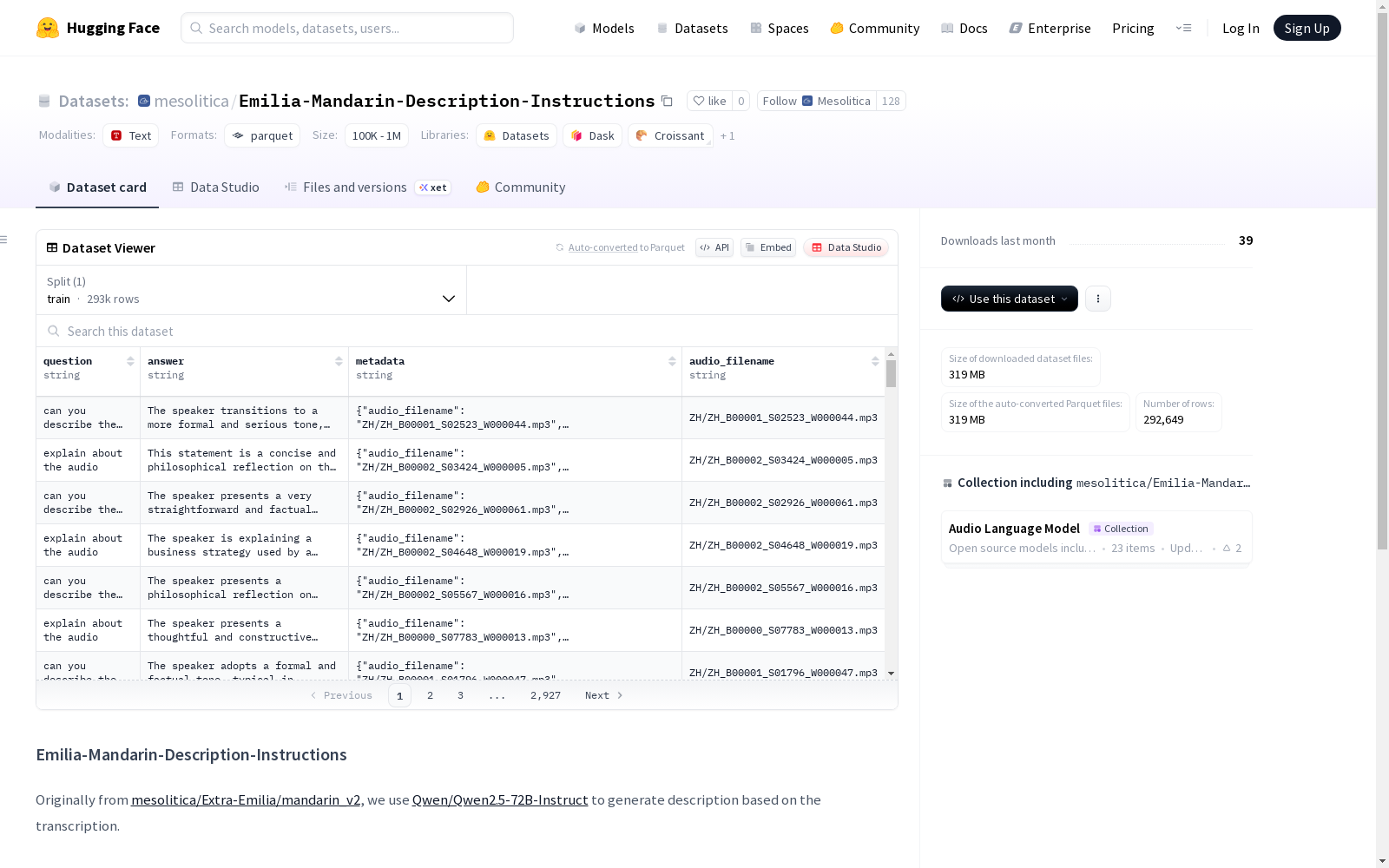The image size is (1389, 868).
Task: Sort by the answer column
Action: point(339,361)
